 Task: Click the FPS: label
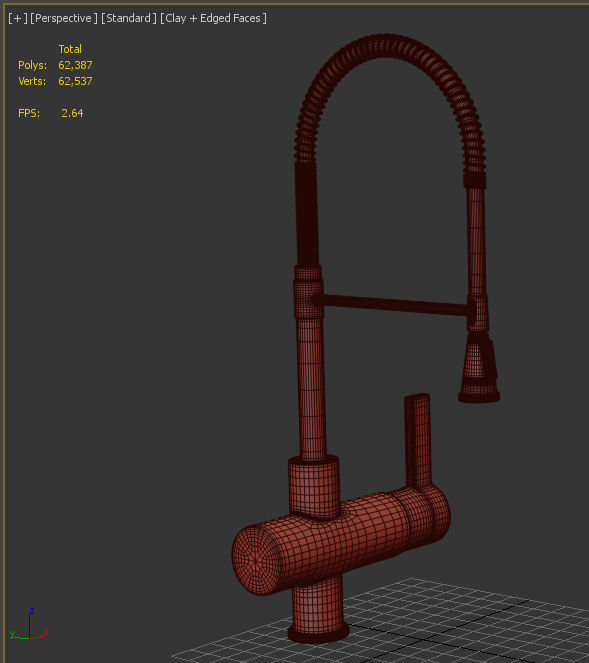coord(29,113)
